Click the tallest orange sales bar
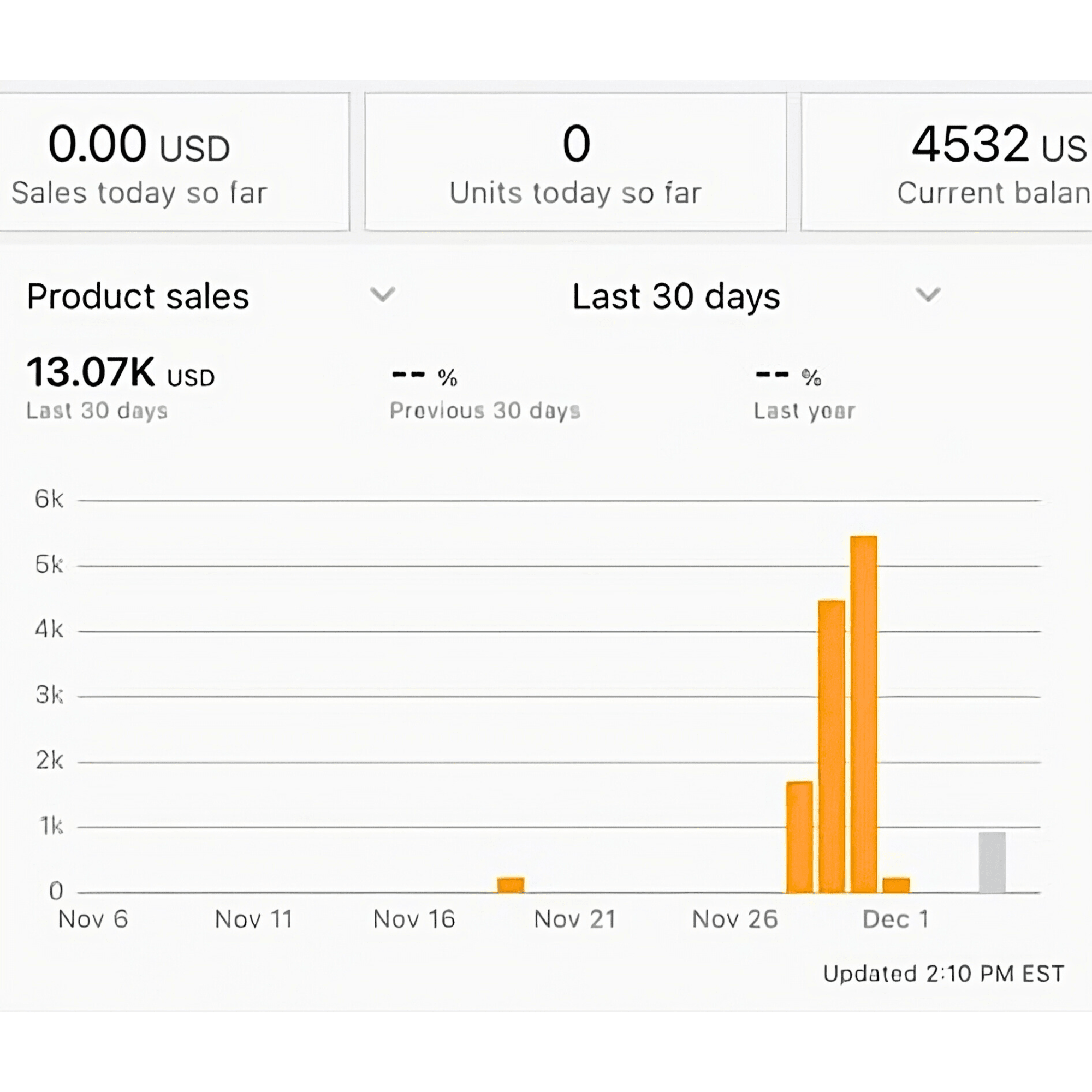This screenshot has height=1092, width=1092. [x=863, y=714]
